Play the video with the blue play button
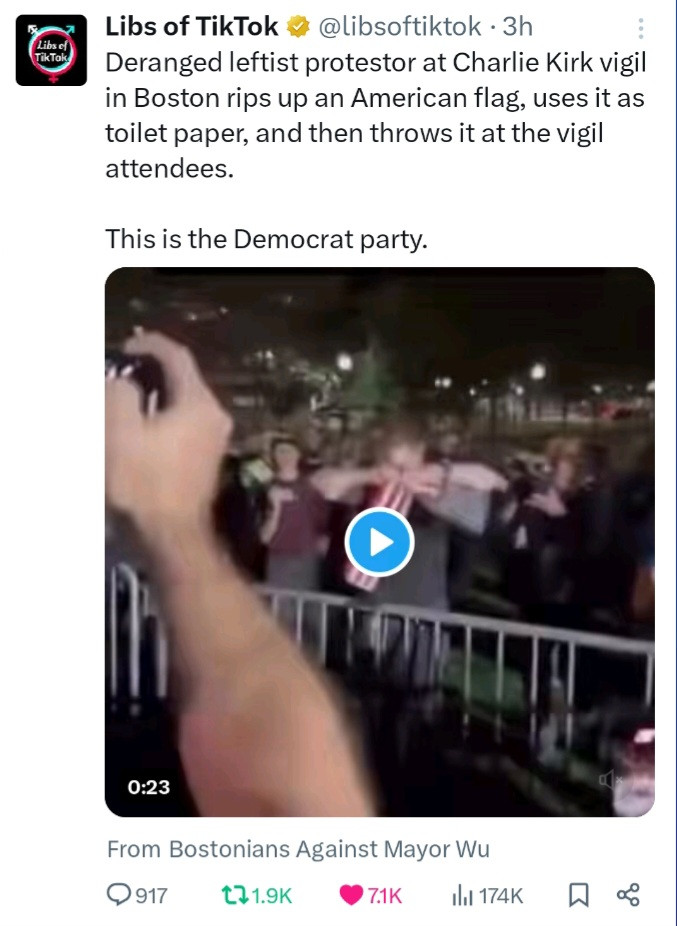This screenshot has height=926, width=677. tap(379, 542)
